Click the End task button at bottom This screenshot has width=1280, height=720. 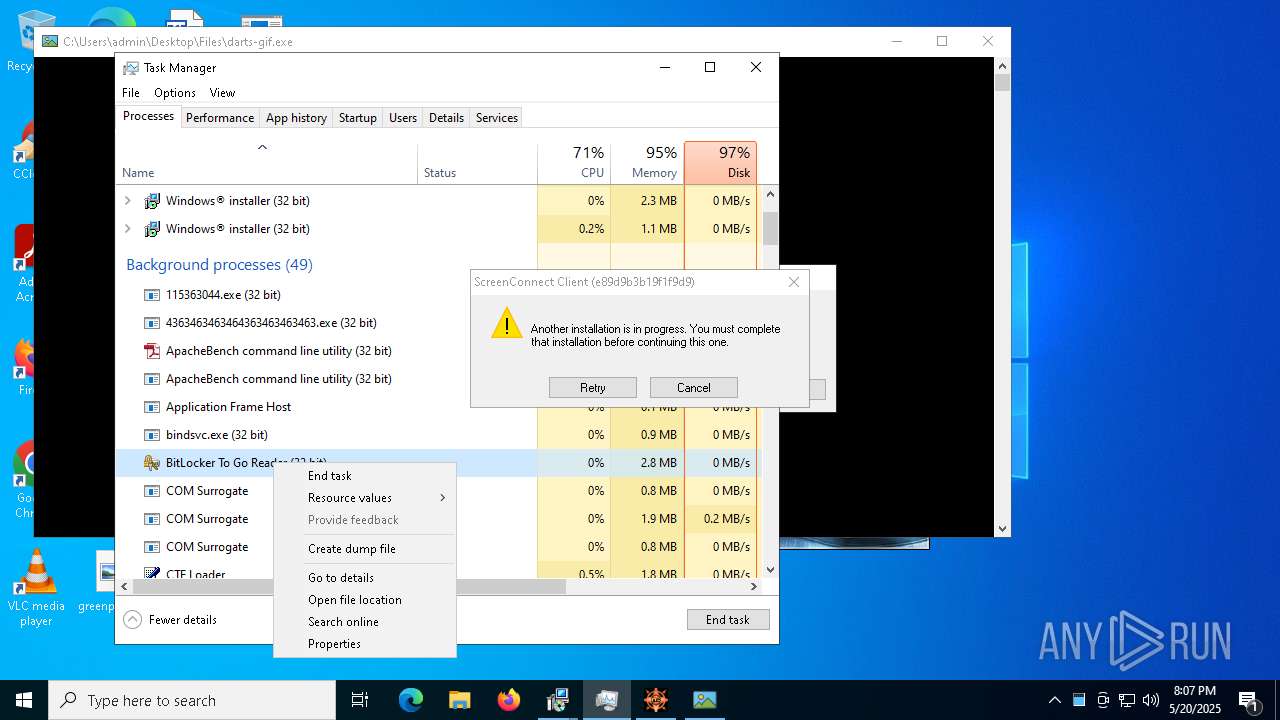coord(728,620)
